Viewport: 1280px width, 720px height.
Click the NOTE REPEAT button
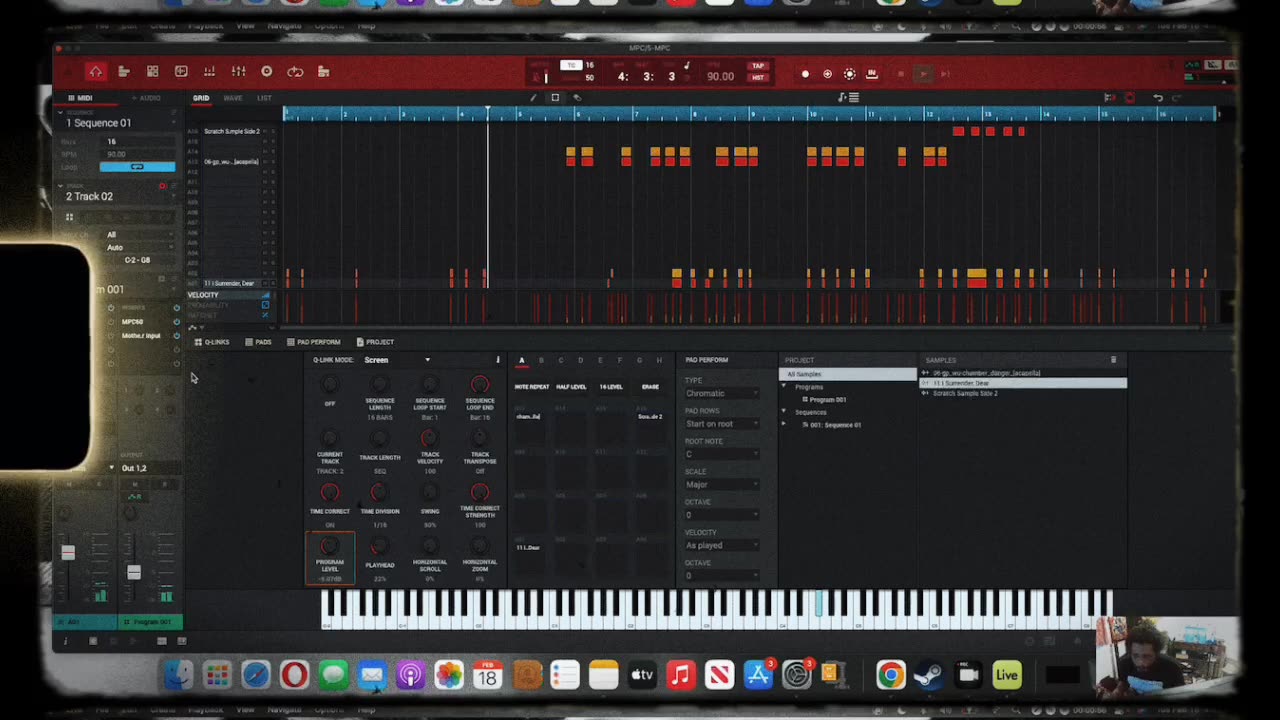(532, 387)
